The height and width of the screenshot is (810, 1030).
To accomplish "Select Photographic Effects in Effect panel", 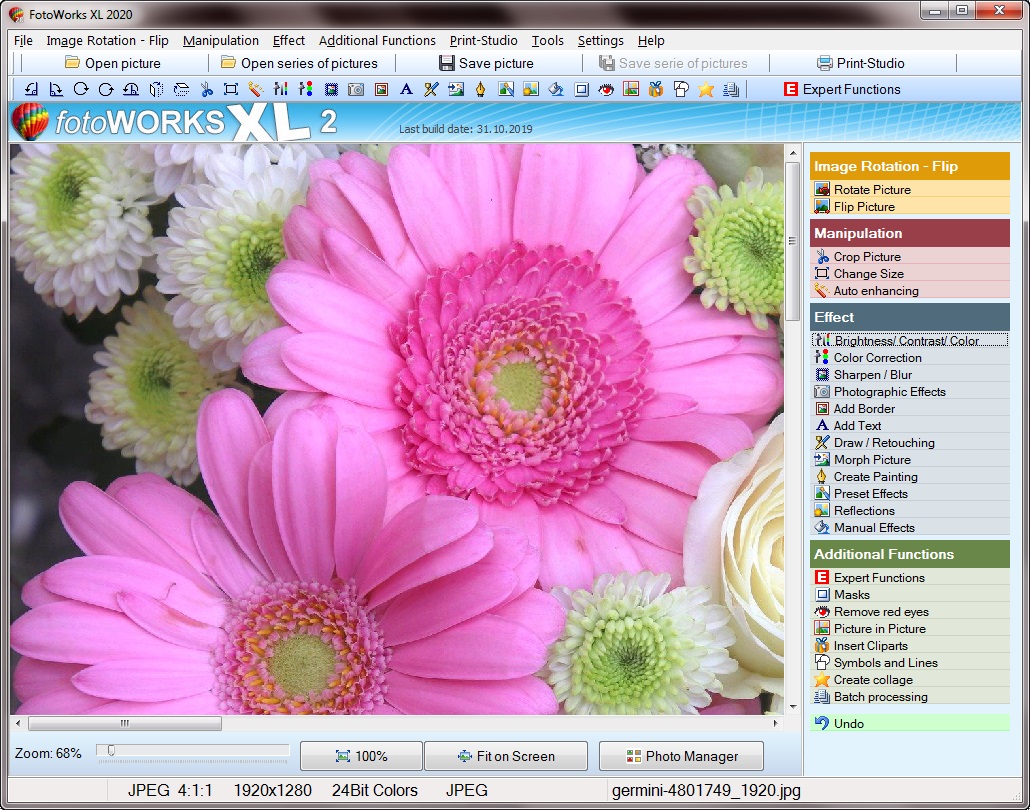I will click(910, 392).
